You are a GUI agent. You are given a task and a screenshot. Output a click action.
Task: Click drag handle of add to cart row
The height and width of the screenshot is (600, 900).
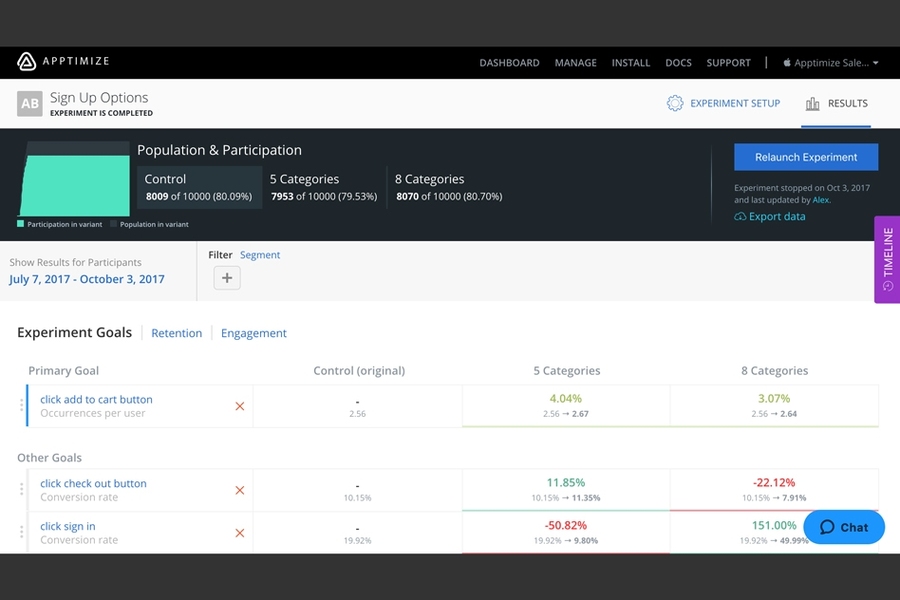(22, 405)
